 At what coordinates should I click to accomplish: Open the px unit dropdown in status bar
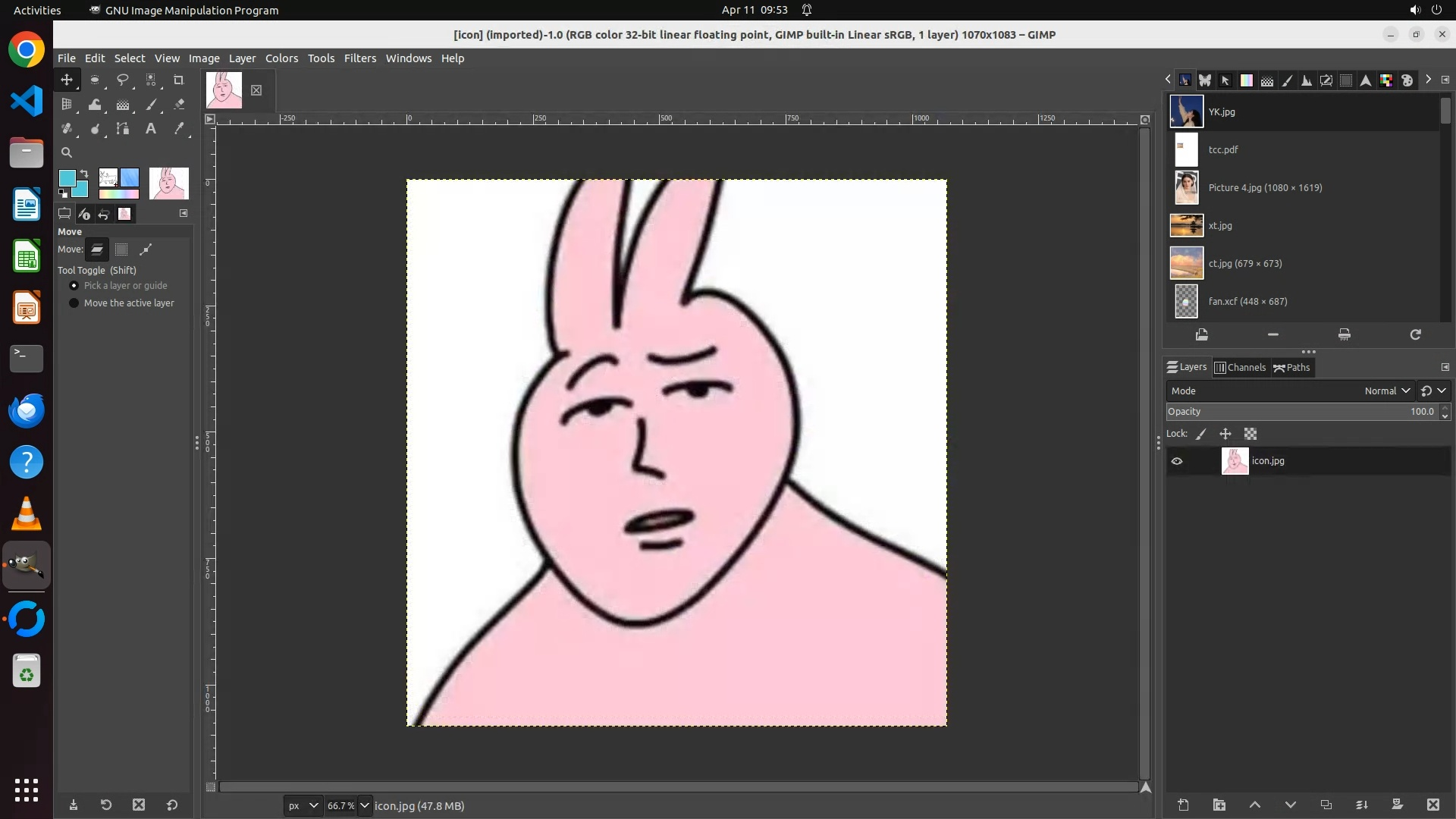point(303,806)
